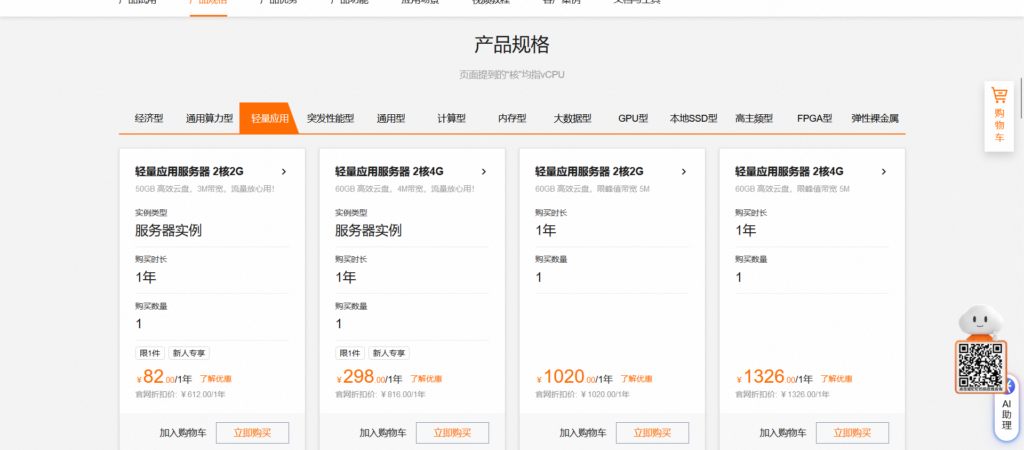The image size is (1024, 450).
Task: Select the 通用算力型 tab
Action: pos(209,118)
